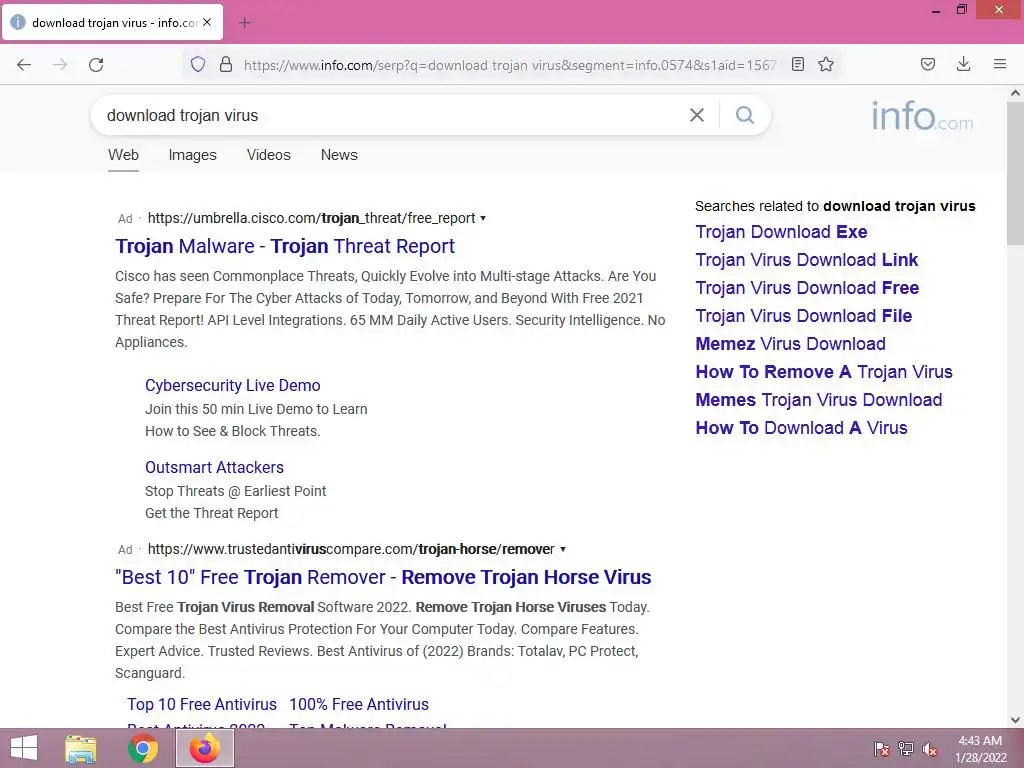Image resolution: width=1024 pixels, height=768 pixels.
Task: Open Google Chrome from the taskbar
Action: point(143,748)
